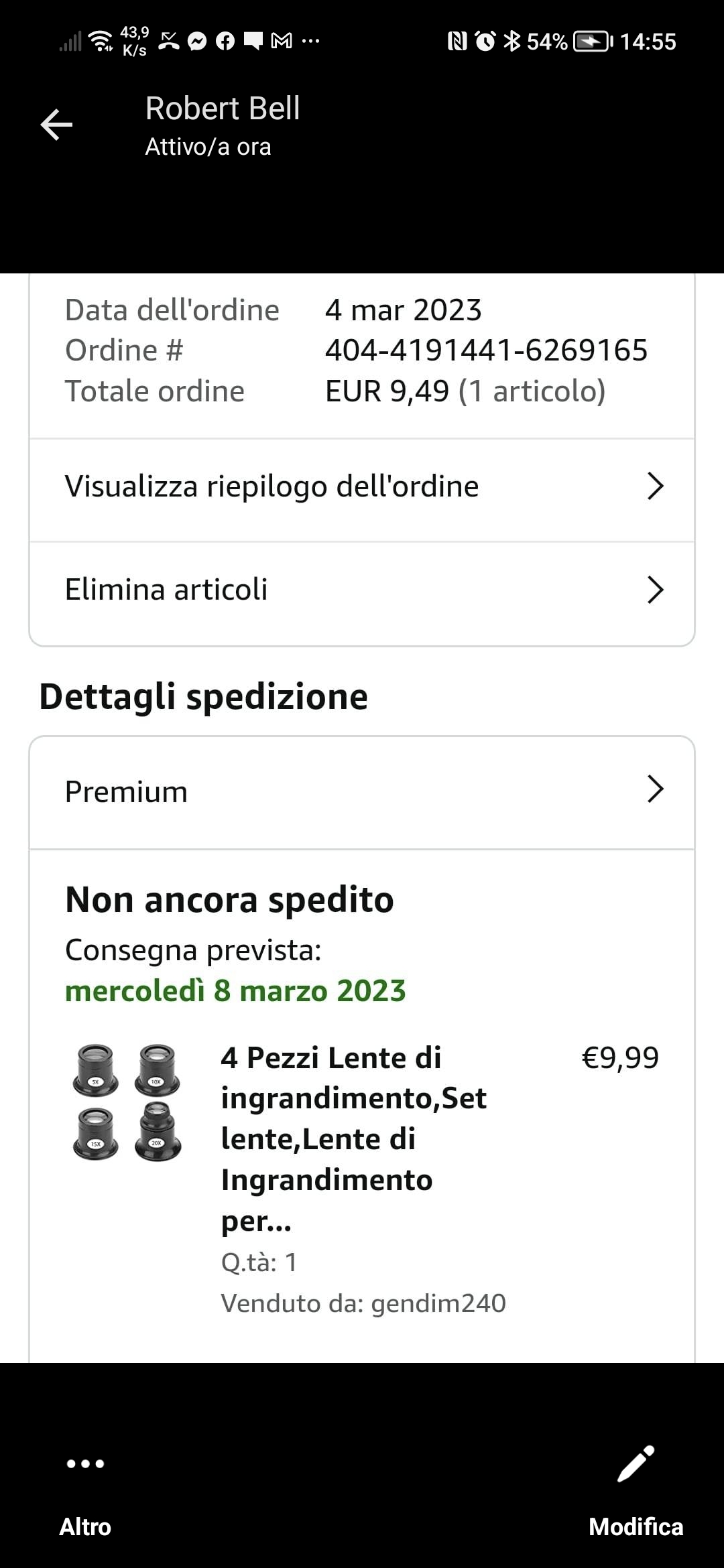Image resolution: width=724 pixels, height=1568 pixels.
Task: Tap the Modifica pencil icon
Action: (636, 1464)
